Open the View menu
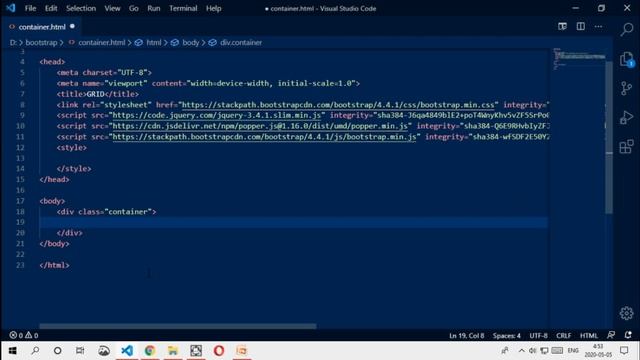Viewport: 640px width, 360px height. pyautogui.click(x=112, y=8)
